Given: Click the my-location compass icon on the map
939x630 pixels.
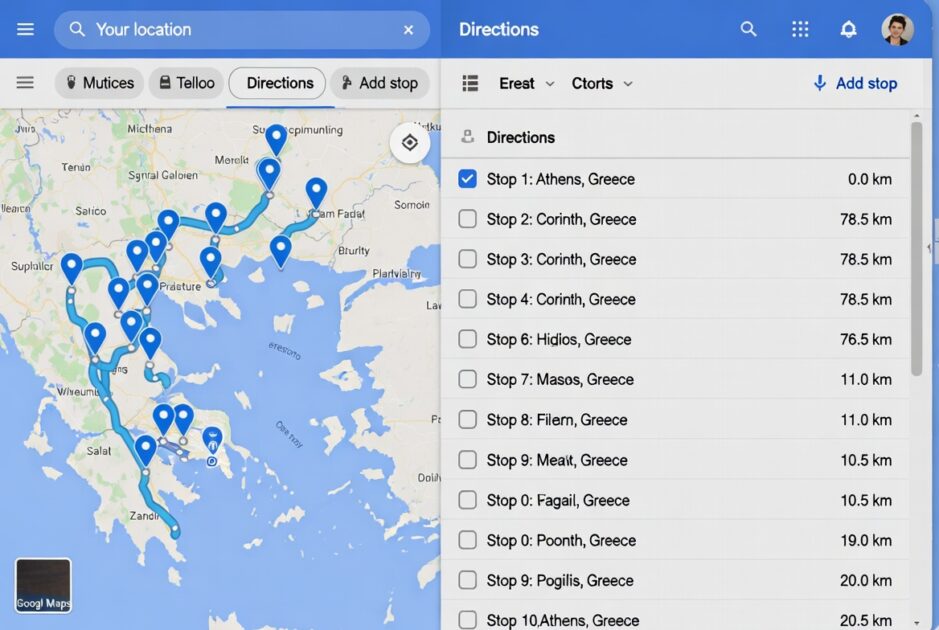Looking at the screenshot, I should 409,142.
